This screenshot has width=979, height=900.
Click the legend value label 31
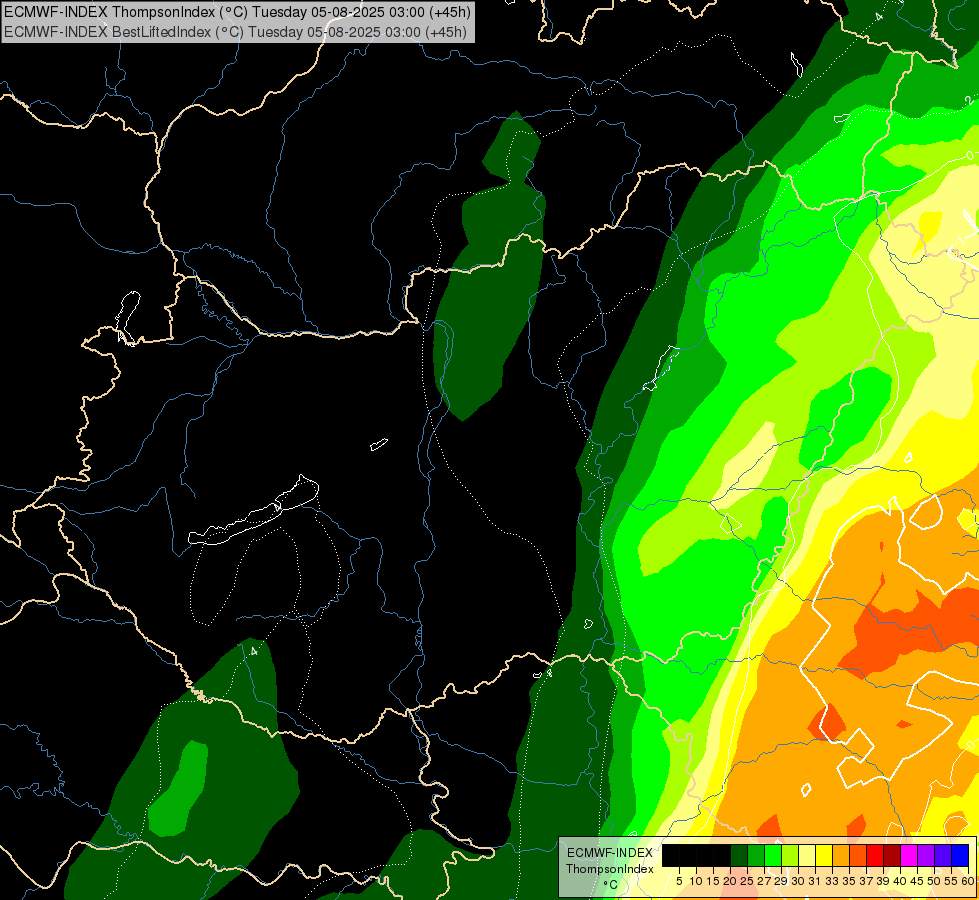point(815,881)
